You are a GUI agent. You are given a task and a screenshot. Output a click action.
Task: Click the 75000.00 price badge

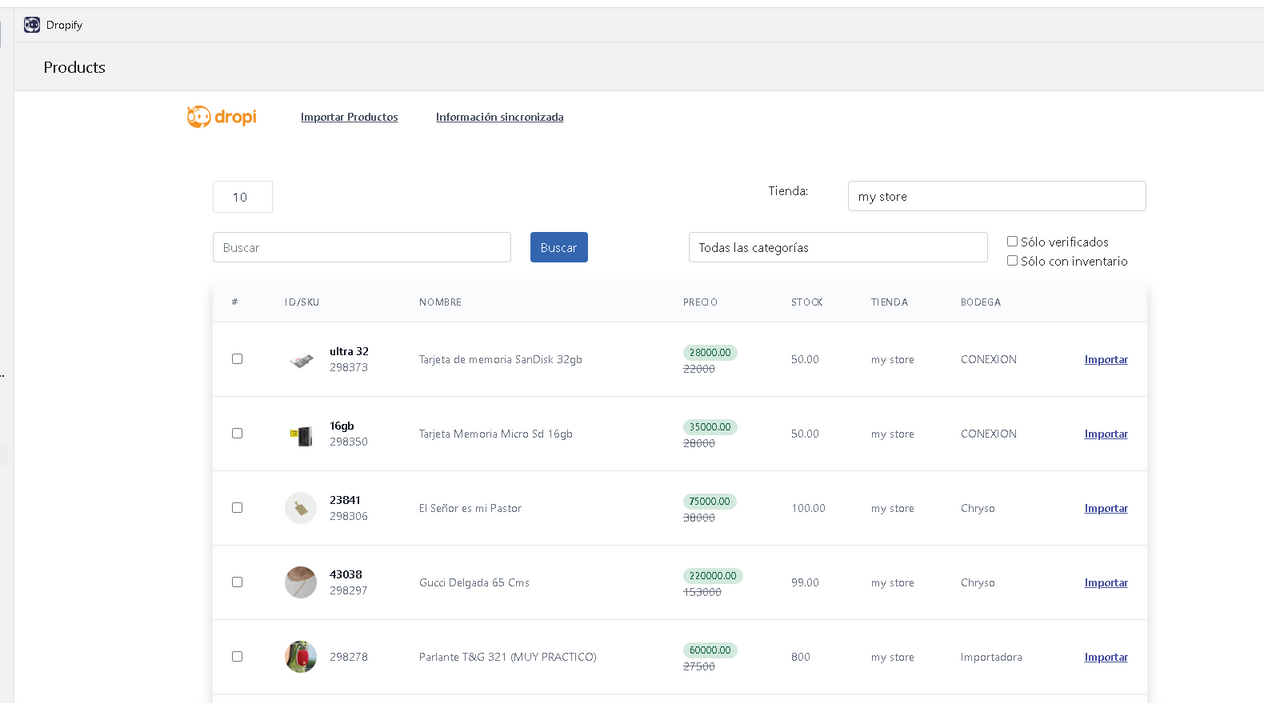pyautogui.click(x=710, y=501)
